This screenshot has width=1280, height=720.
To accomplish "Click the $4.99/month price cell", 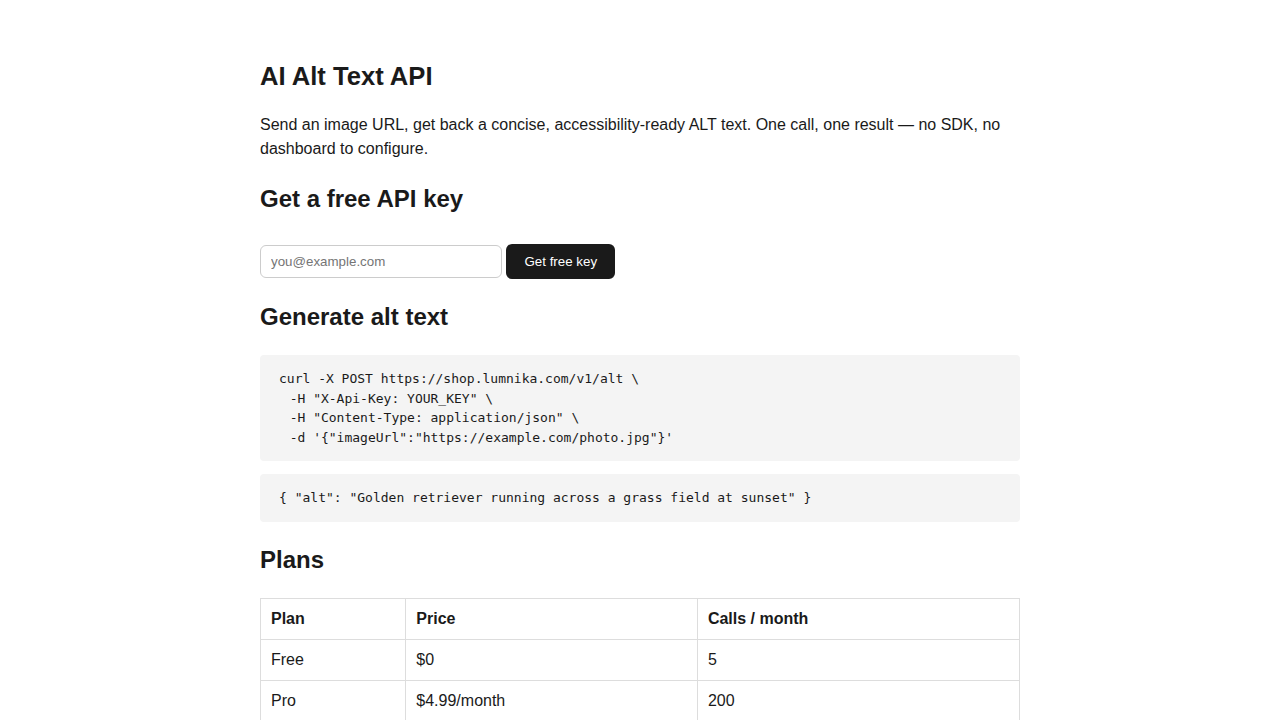I will tap(551, 700).
